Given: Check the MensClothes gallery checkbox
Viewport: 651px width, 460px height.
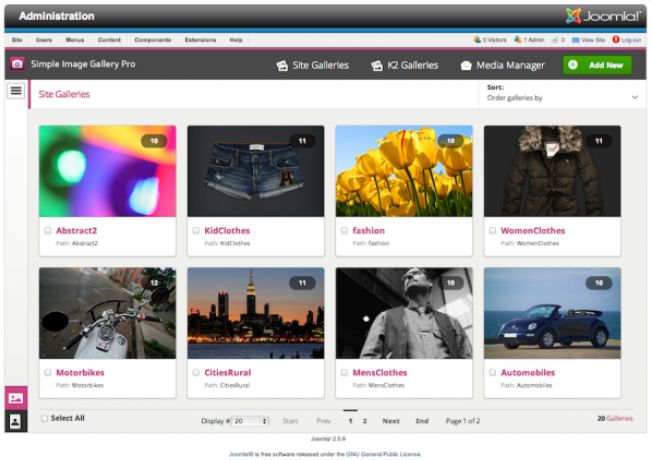Looking at the screenshot, I should point(344,372).
